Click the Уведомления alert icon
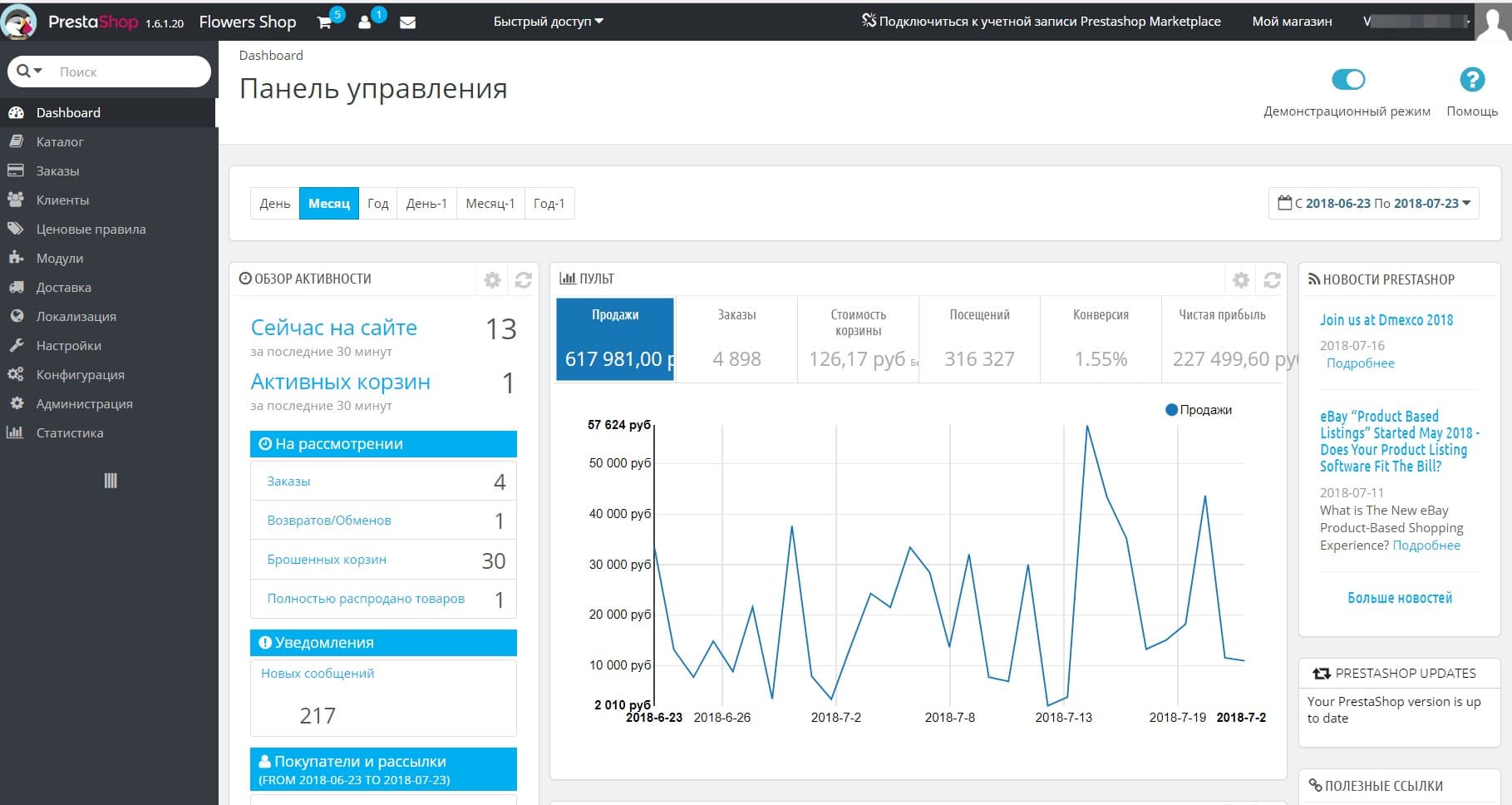 (x=265, y=643)
